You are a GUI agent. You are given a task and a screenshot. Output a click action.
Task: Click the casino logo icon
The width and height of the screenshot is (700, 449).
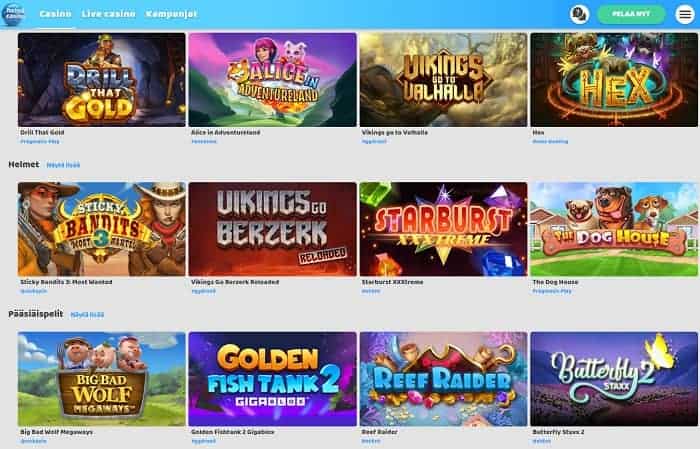point(13,14)
